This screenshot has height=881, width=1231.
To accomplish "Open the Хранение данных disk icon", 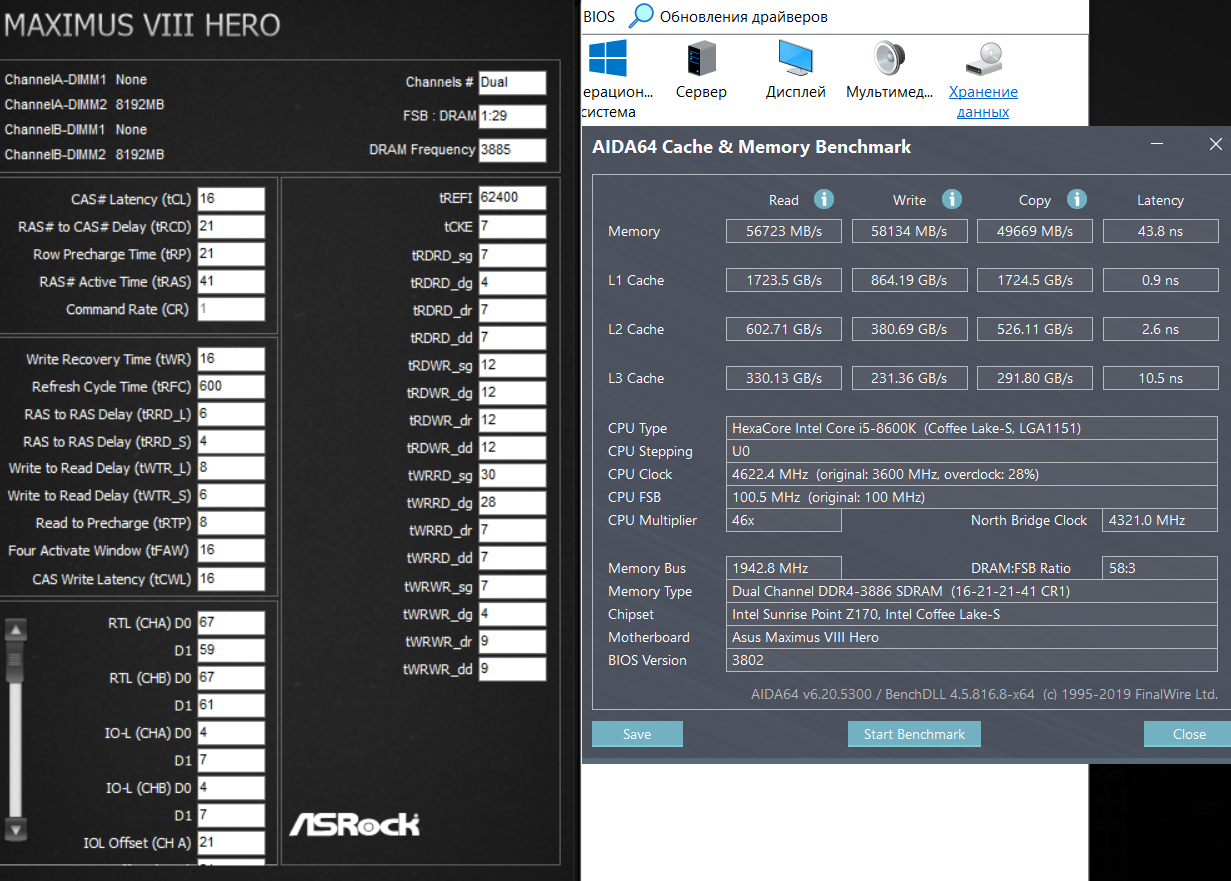I will coord(983,58).
